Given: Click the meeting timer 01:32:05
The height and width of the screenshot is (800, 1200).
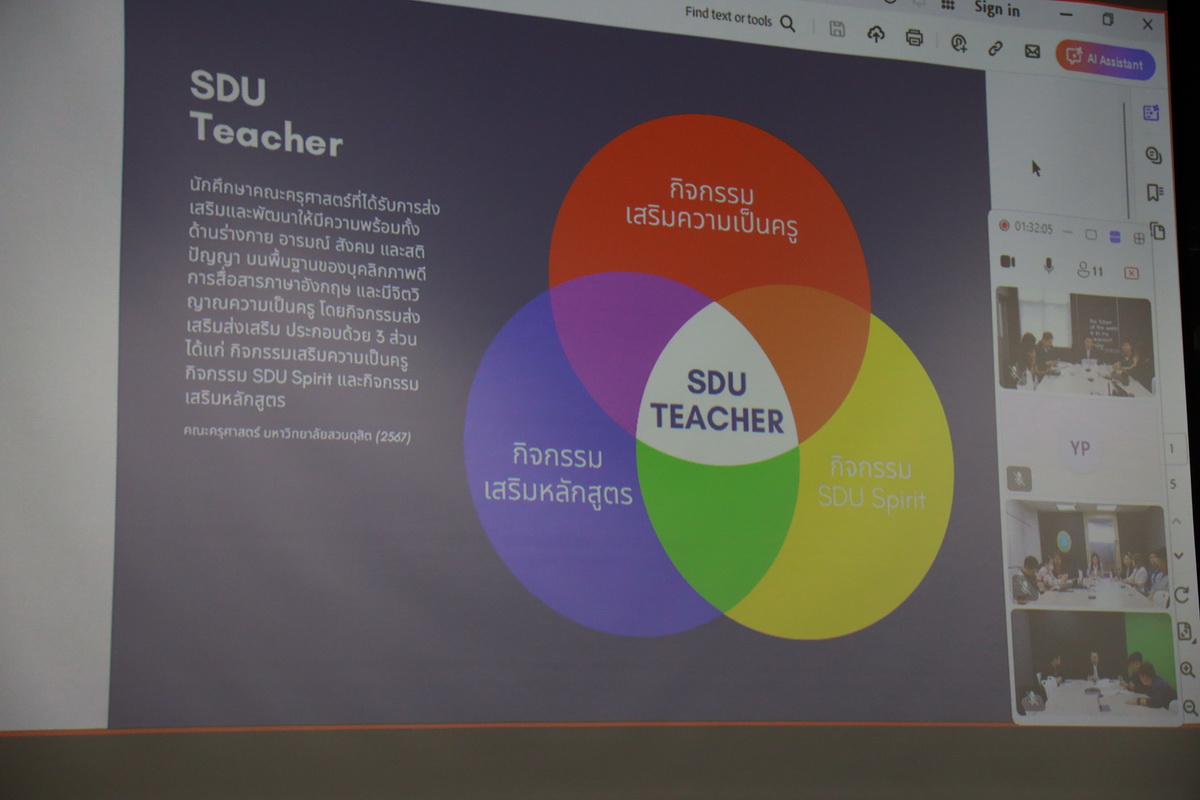Looking at the screenshot, I should tap(1033, 229).
